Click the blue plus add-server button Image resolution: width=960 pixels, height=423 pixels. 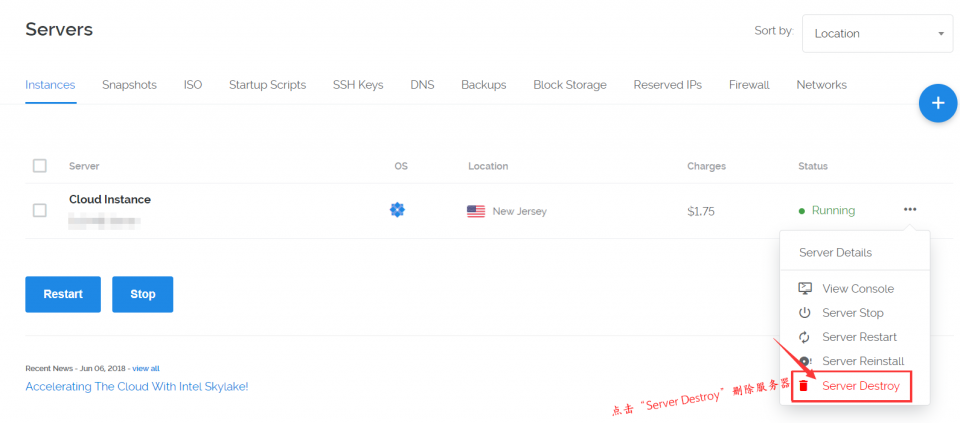938,103
